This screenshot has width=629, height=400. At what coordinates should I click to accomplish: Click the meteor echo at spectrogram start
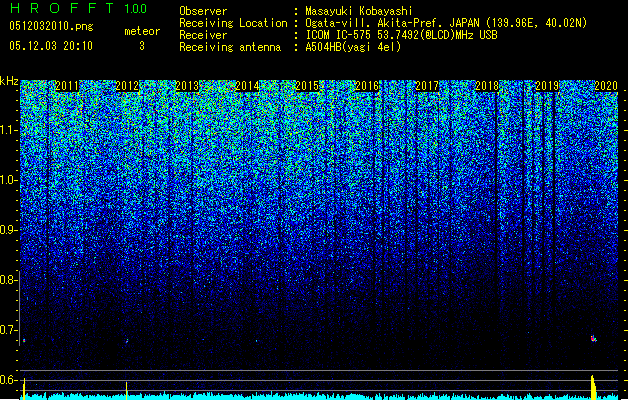coord(24,341)
